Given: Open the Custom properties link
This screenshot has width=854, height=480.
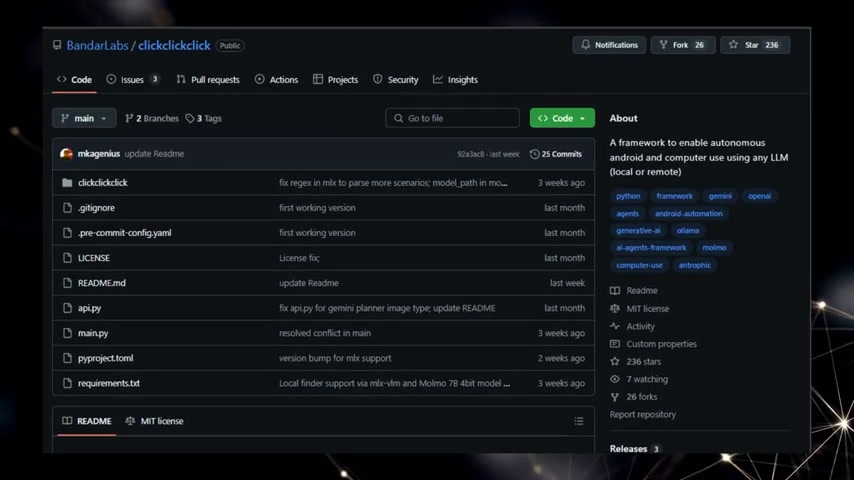Looking at the screenshot, I should coord(654,344).
